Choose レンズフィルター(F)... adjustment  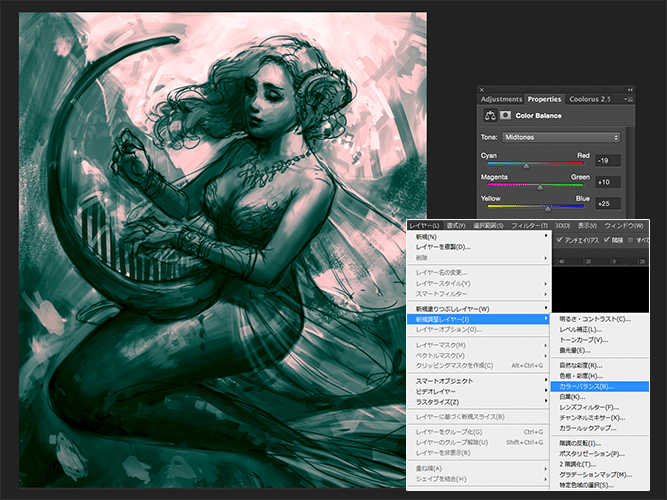[x=600, y=408]
